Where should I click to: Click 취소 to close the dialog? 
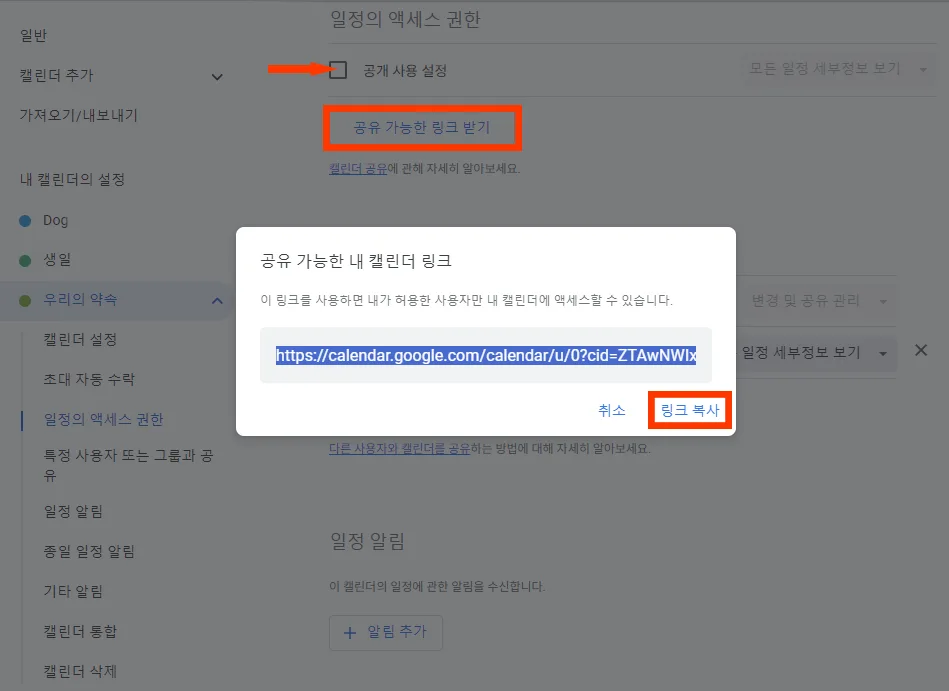(x=612, y=409)
